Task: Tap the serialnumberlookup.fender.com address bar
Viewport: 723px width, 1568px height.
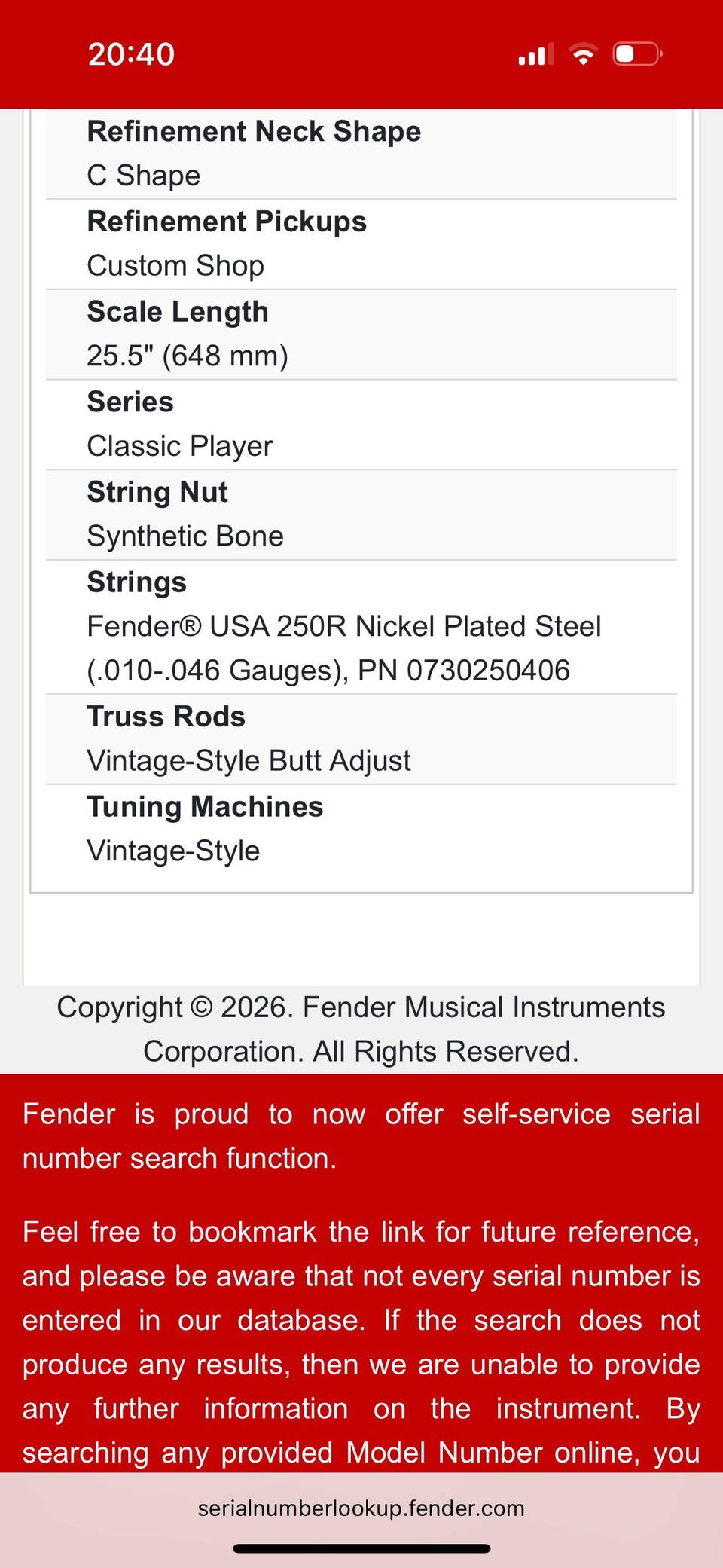Action: point(361,1508)
